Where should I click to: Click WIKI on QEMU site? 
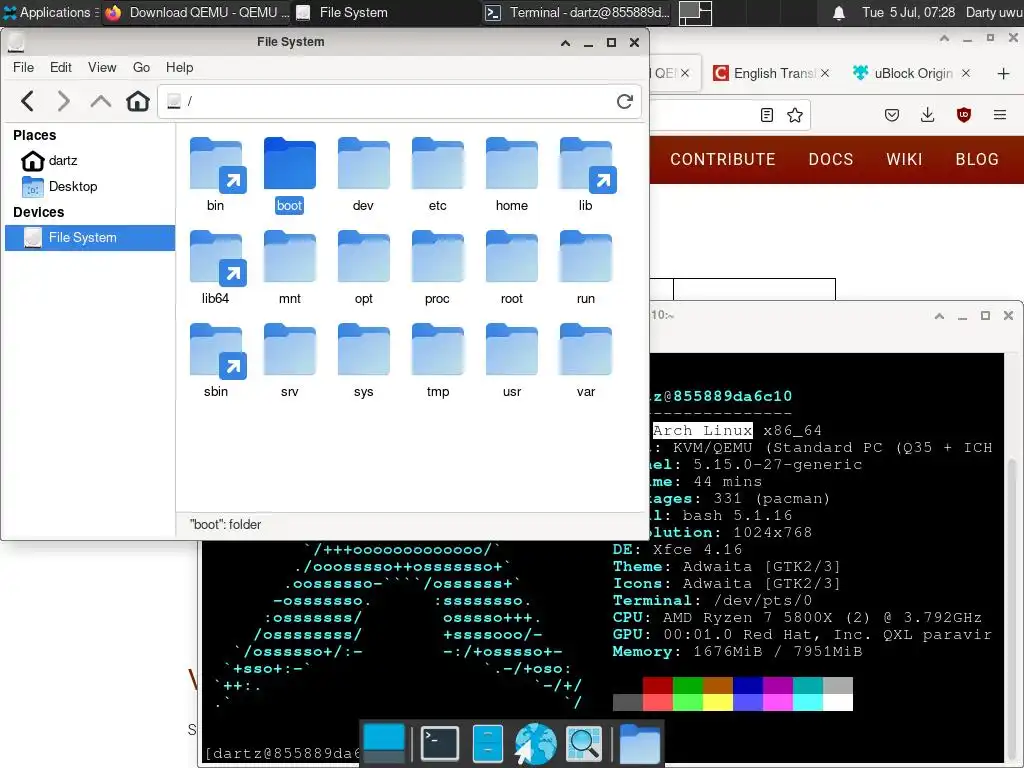click(904, 159)
